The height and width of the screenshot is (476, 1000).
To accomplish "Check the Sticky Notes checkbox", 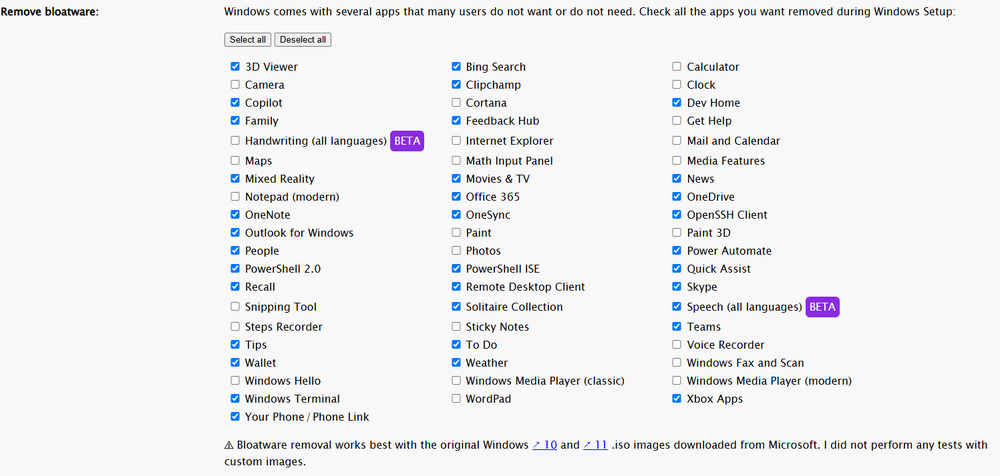I will coord(456,327).
